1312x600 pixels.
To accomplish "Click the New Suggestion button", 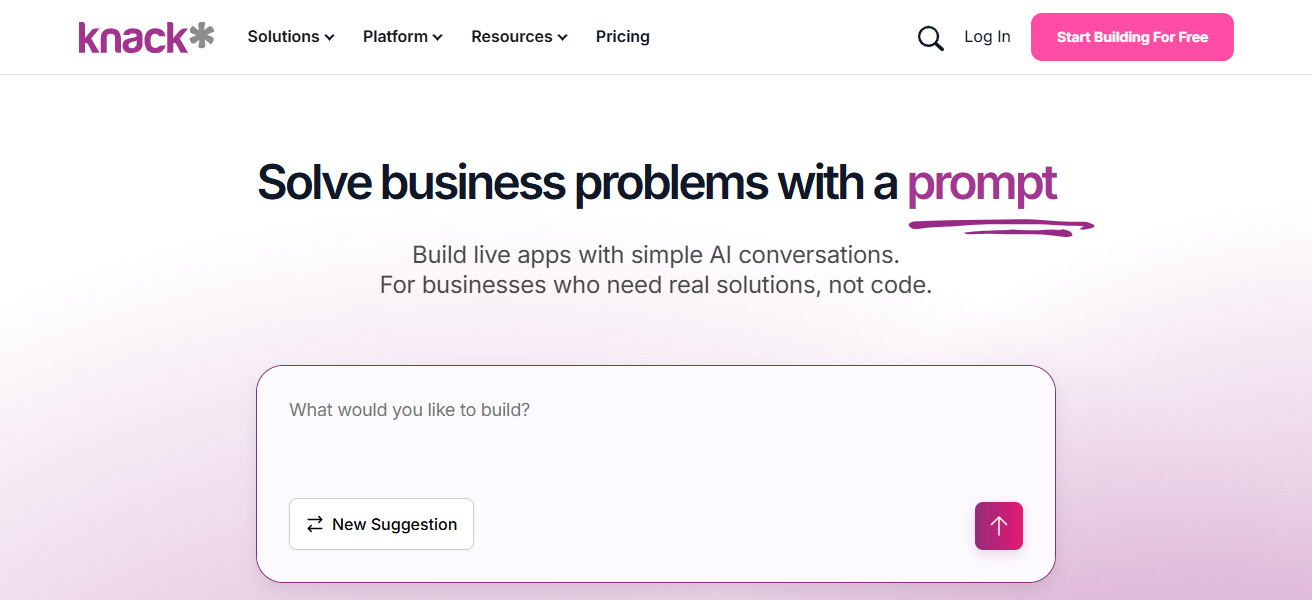I will click(381, 524).
